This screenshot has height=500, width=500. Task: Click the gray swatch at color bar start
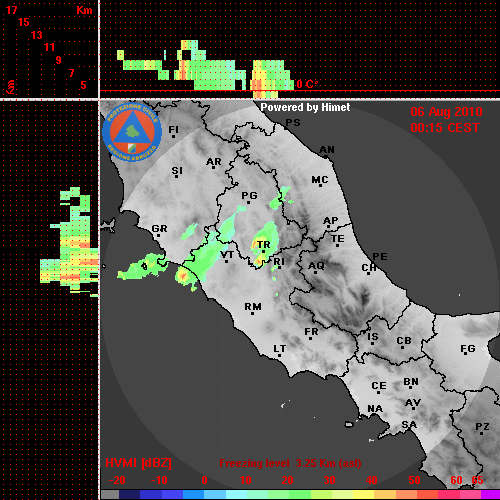pos(110,495)
